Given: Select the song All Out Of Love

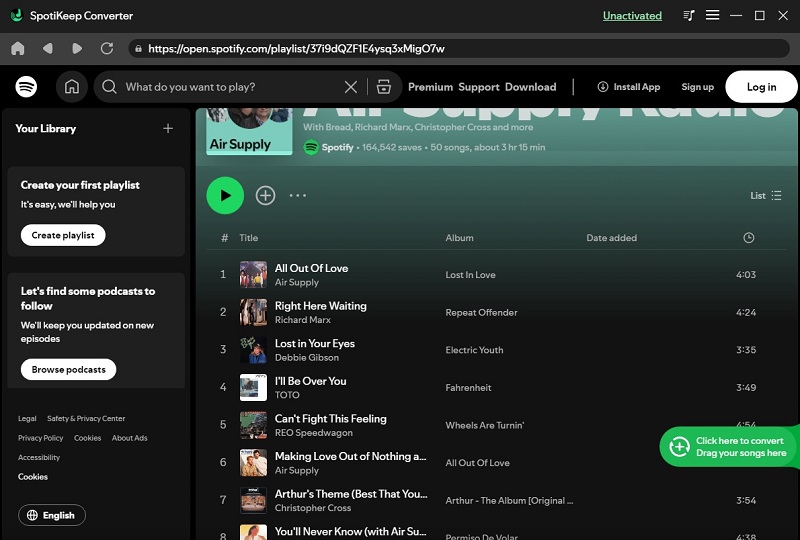Looking at the screenshot, I should click(311, 268).
